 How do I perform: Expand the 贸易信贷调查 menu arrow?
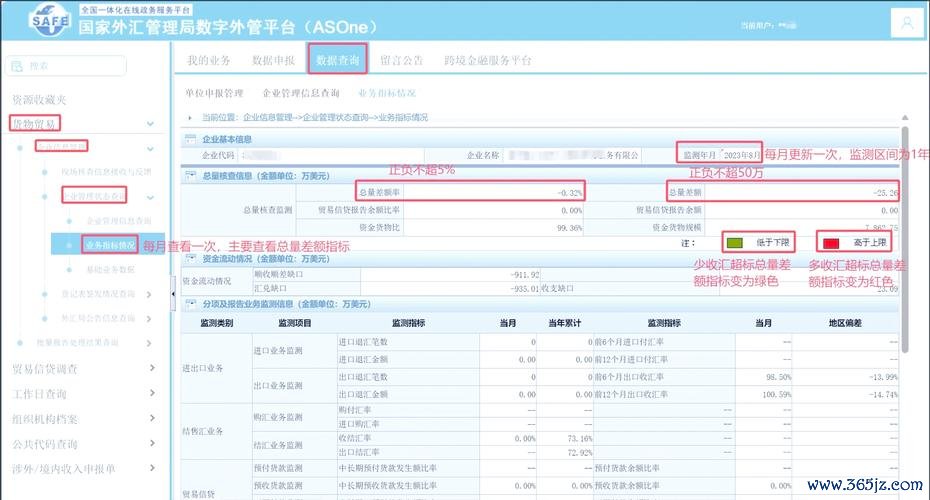point(152,368)
